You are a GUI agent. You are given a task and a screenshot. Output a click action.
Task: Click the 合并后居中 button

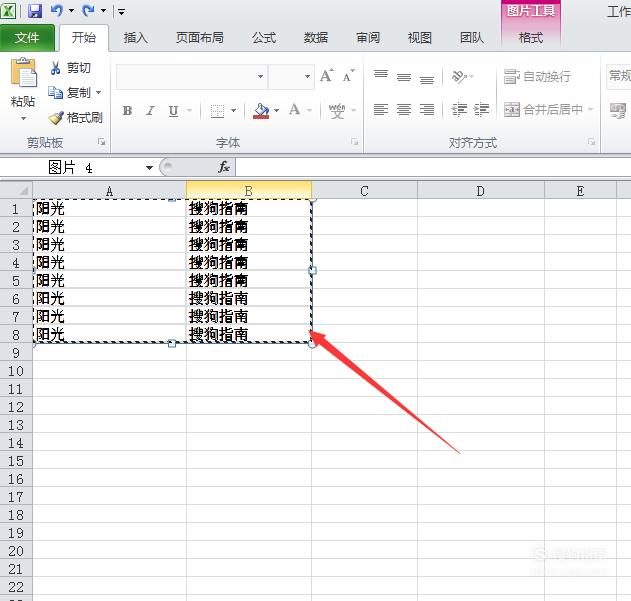pyautogui.click(x=543, y=109)
